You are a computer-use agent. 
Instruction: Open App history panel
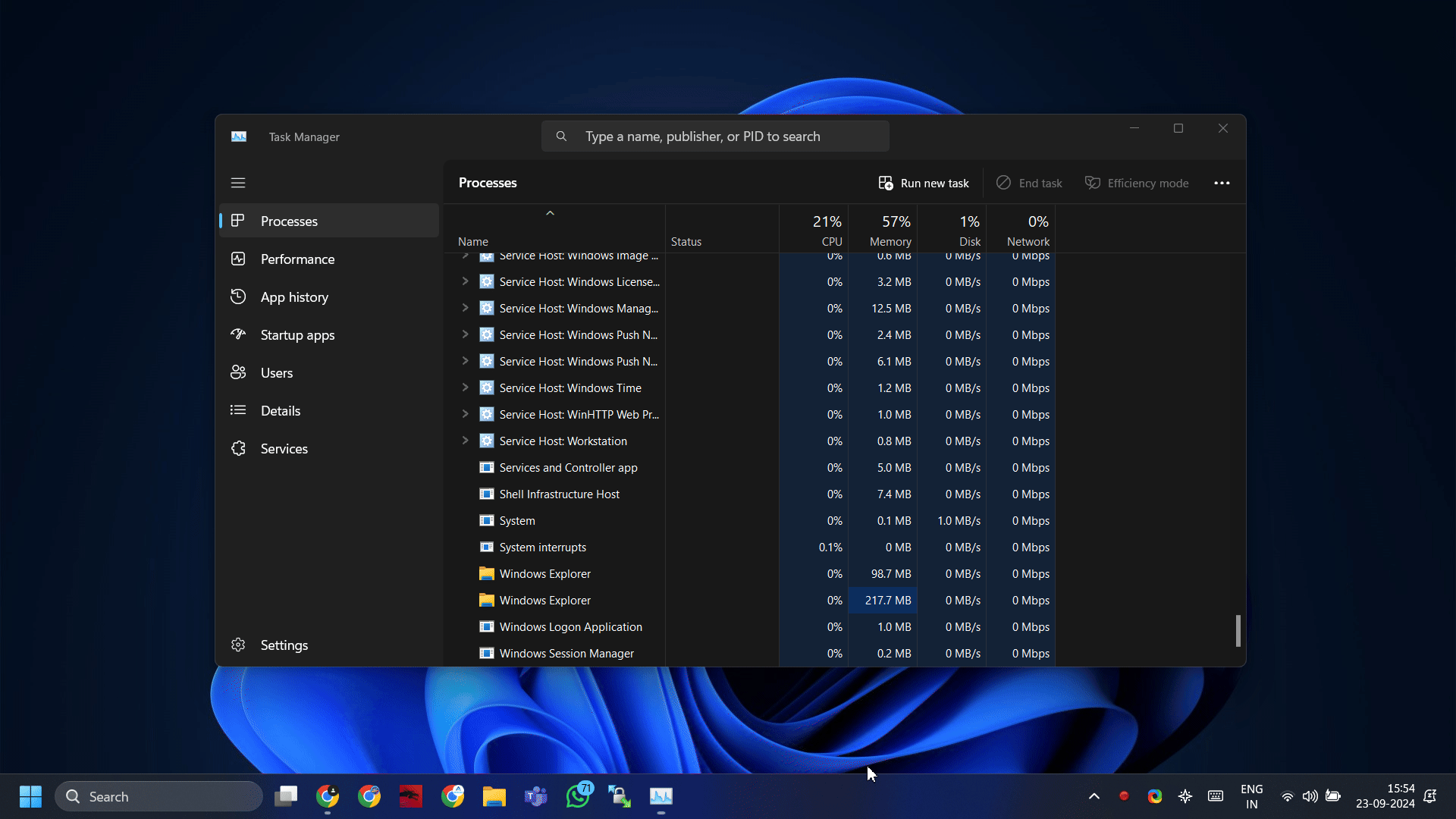coord(294,296)
